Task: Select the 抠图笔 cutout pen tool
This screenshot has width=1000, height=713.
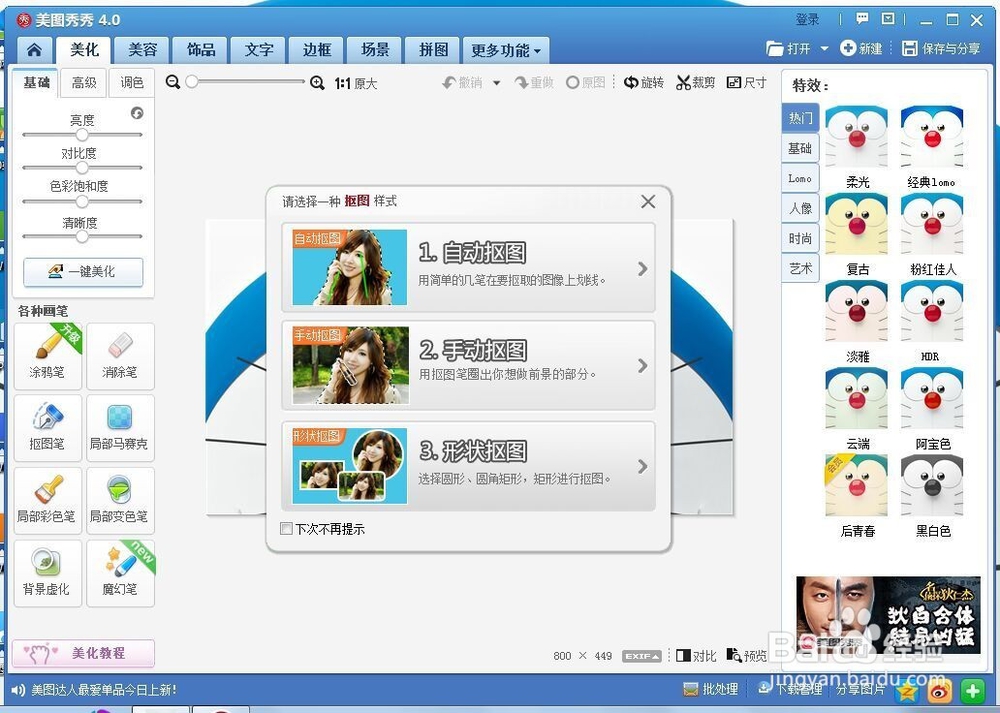Action: [48, 428]
